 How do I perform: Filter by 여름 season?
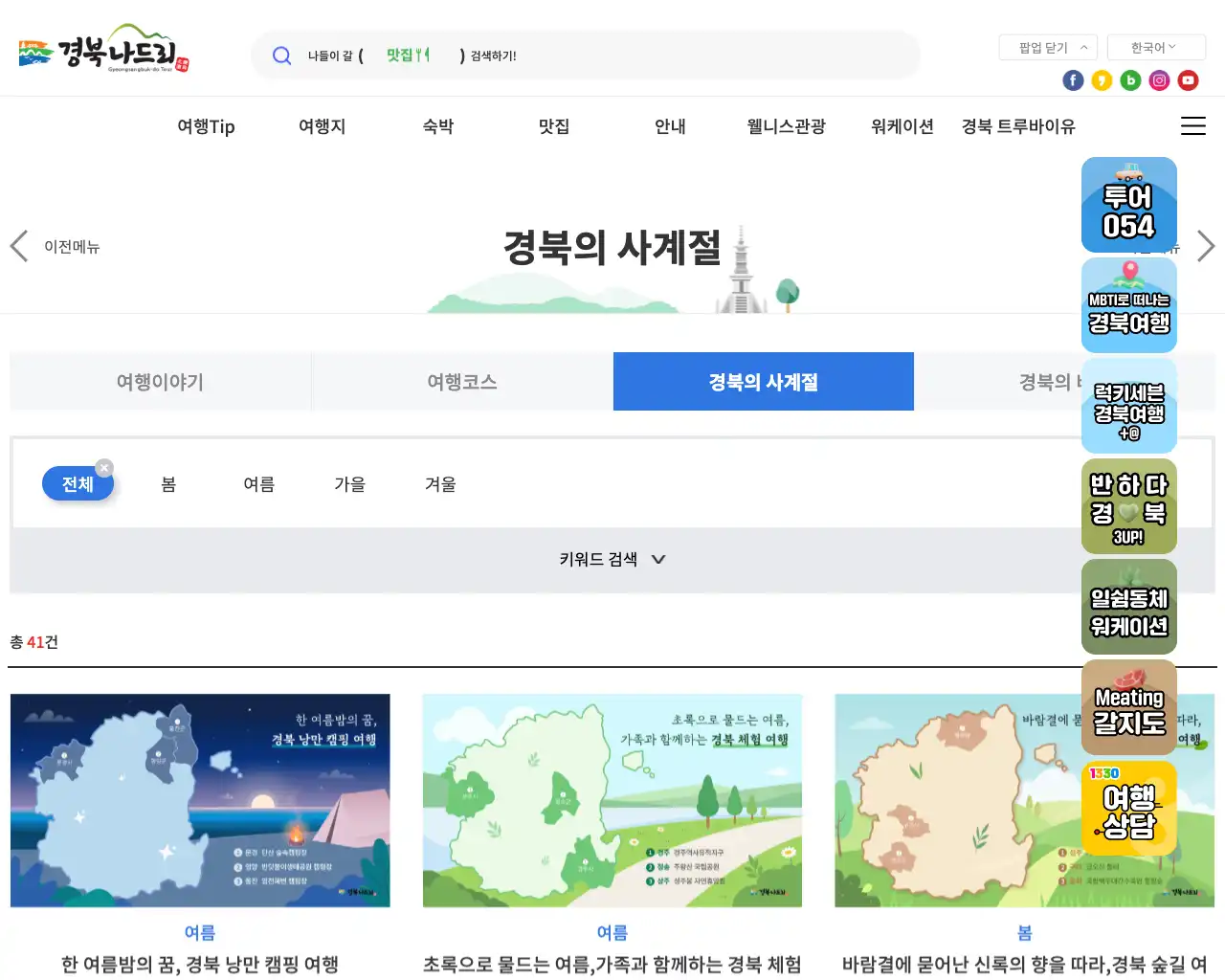tap(259, 484)
